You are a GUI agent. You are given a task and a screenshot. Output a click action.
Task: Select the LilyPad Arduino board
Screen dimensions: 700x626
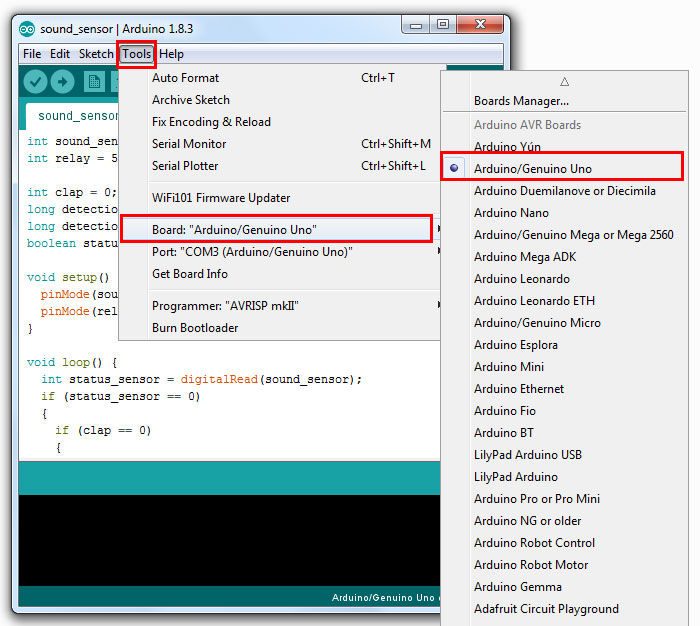pos(565,477)
